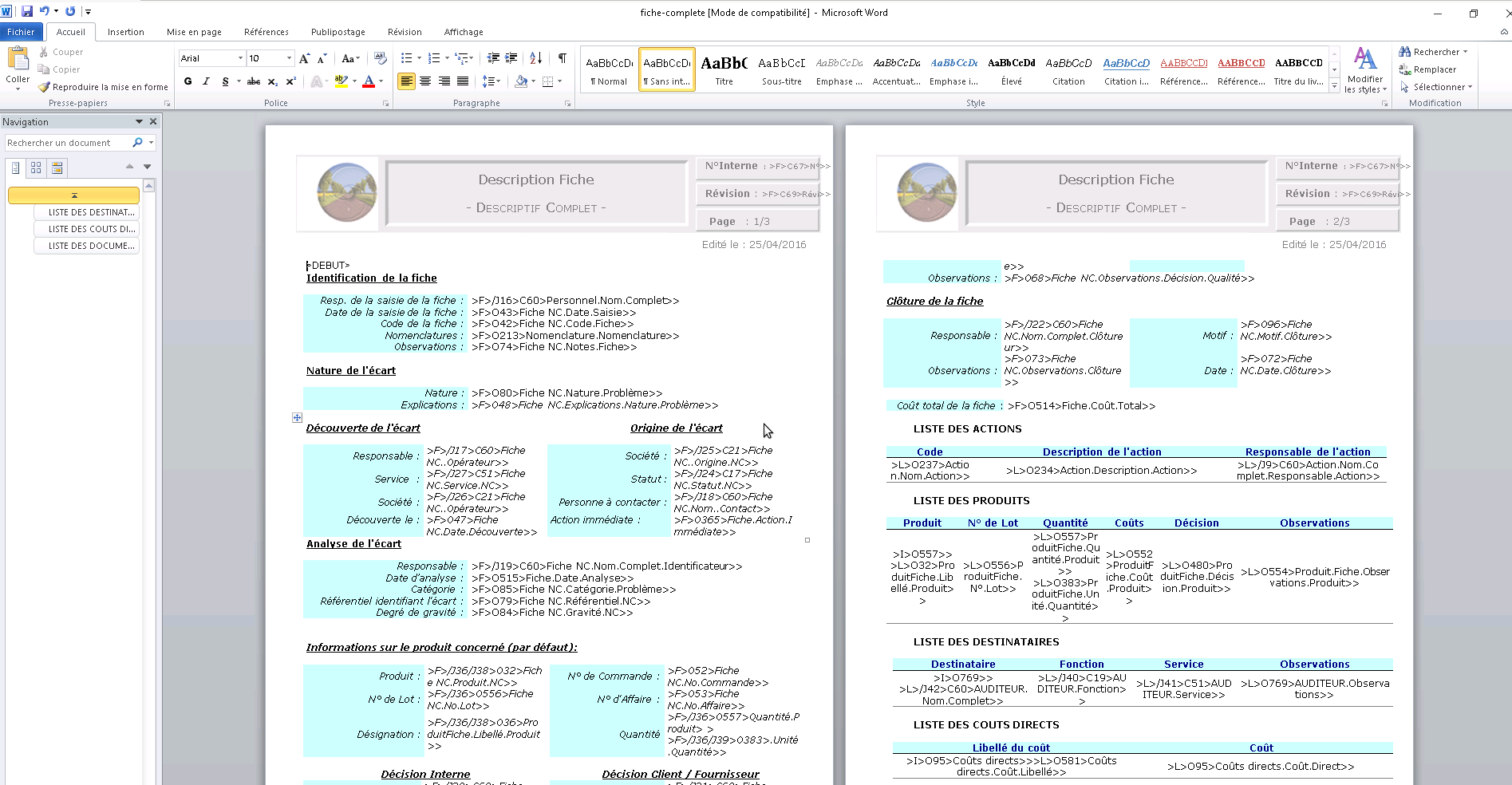Apply the Sous-titre style
Image resolution: width=1512 pixels, height=785 pixels.
781,69
